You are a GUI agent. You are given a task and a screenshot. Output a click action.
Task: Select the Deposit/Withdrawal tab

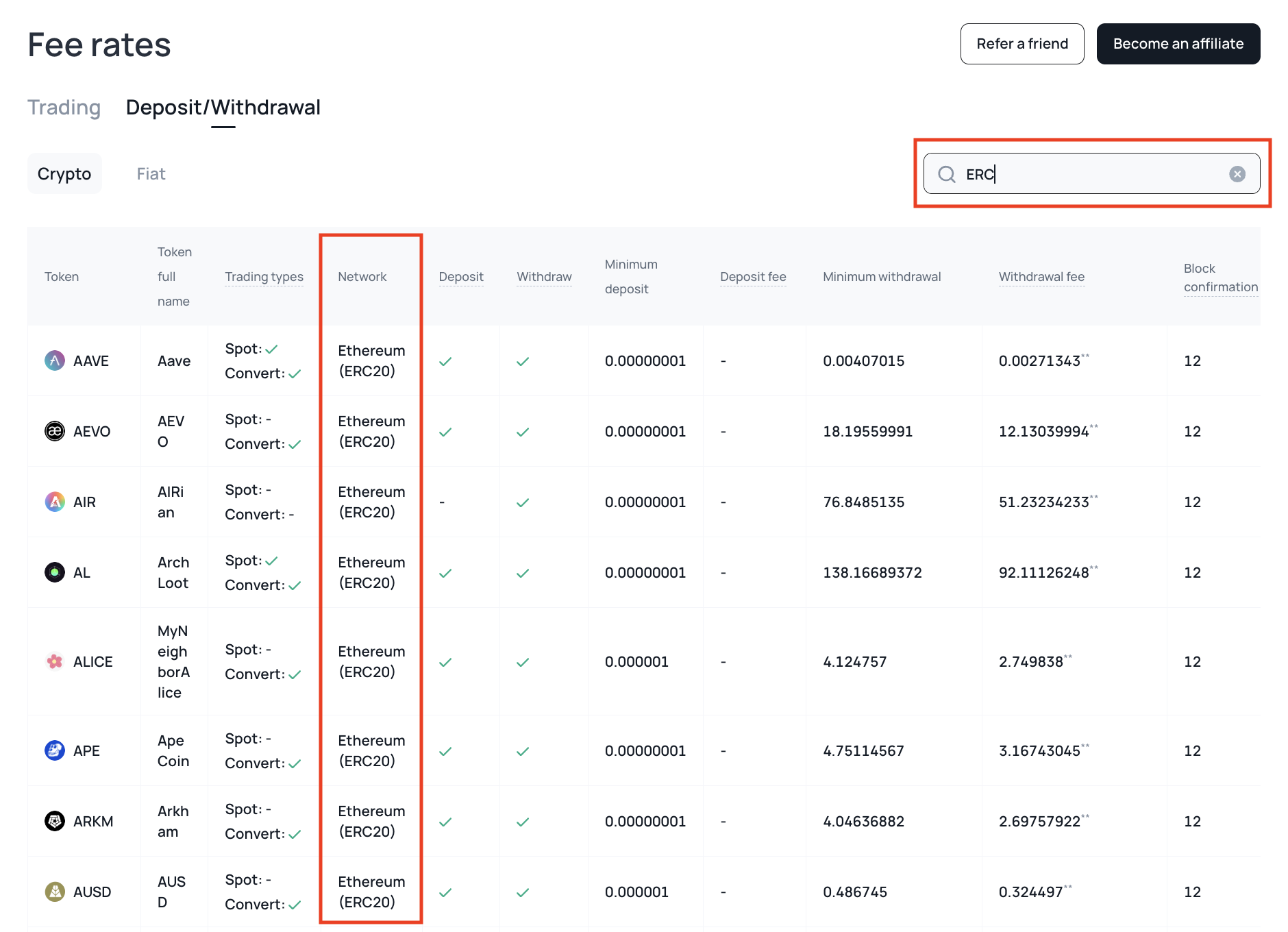(223, 108)
